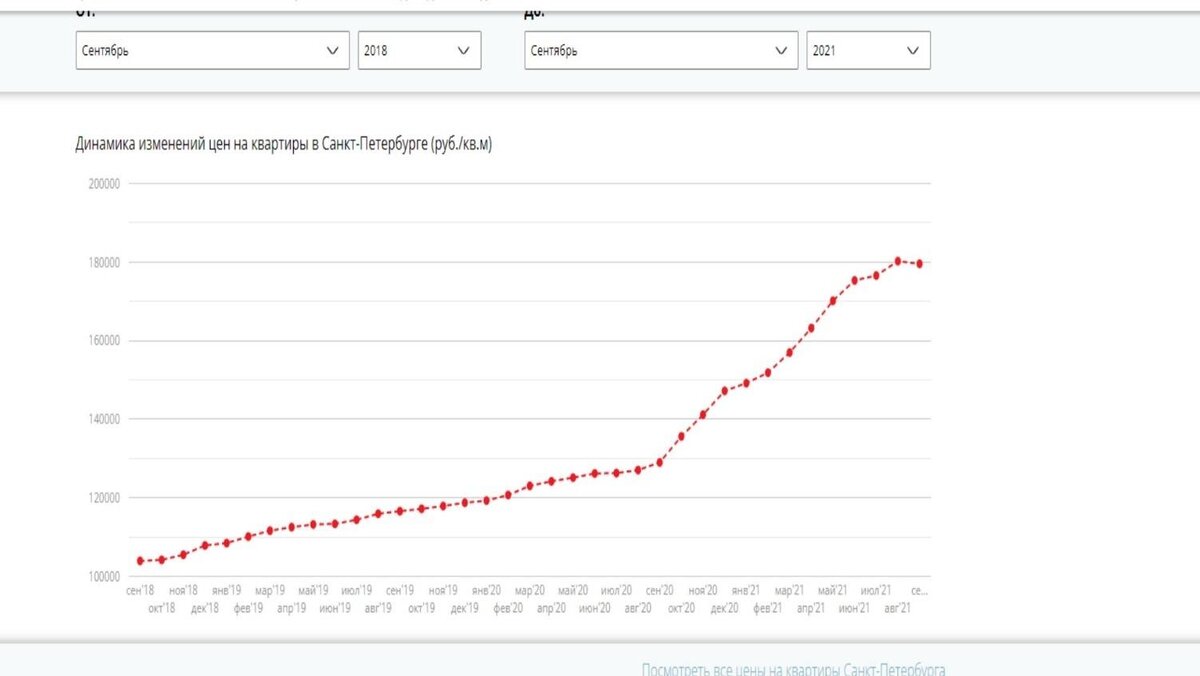This screenshot has width=1200, height=676.
Task: Open the start year dropdown showing 2018
Action: tap(419, 51)
